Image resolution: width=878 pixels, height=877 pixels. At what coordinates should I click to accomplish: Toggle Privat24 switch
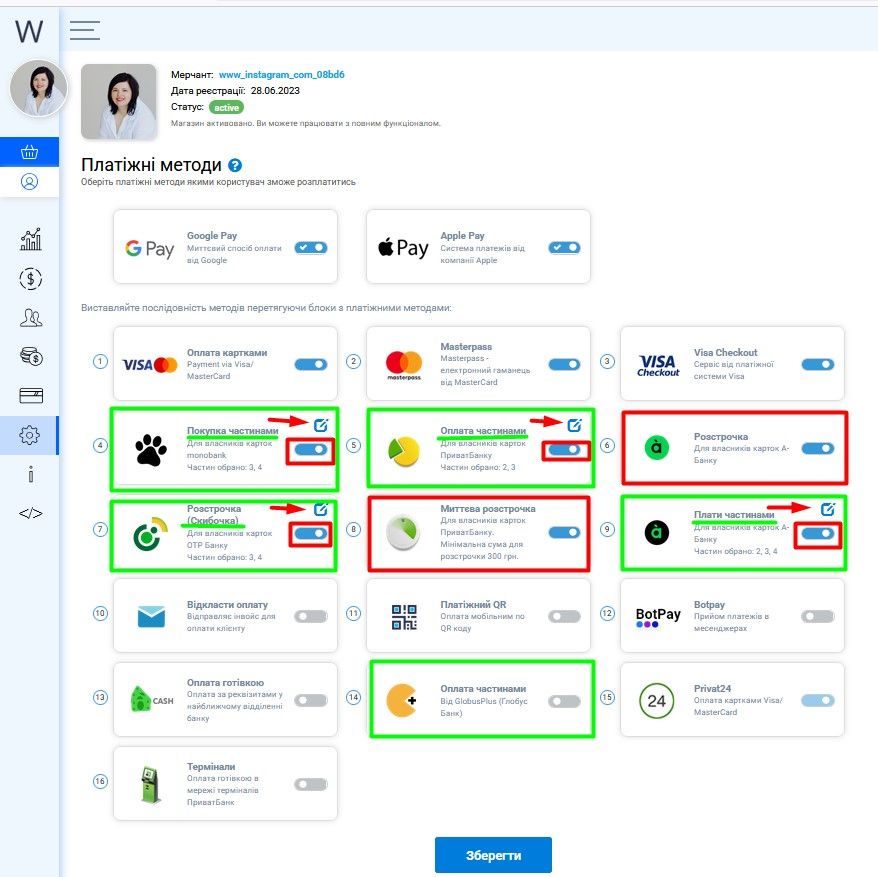818,701
